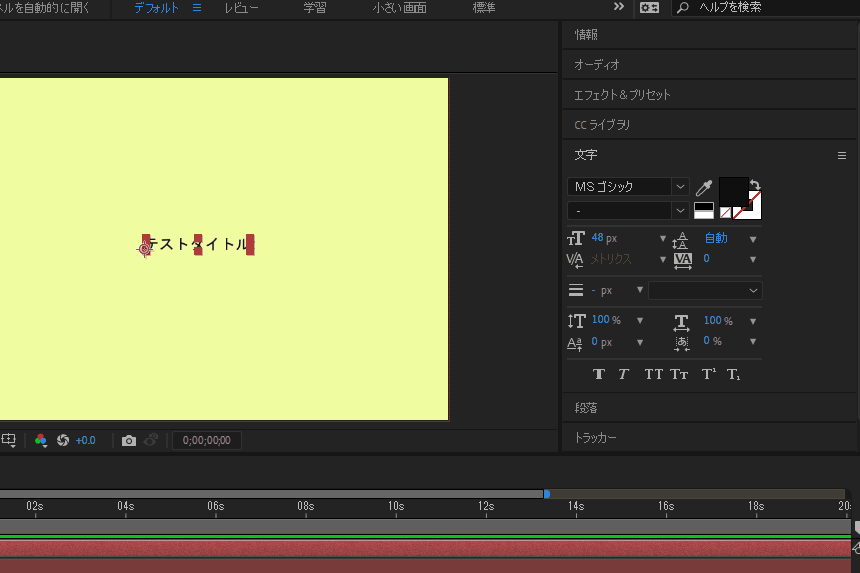860x573 pixels.
Task: Switch to the 標準 workspace
Action: tap(484, 8)
